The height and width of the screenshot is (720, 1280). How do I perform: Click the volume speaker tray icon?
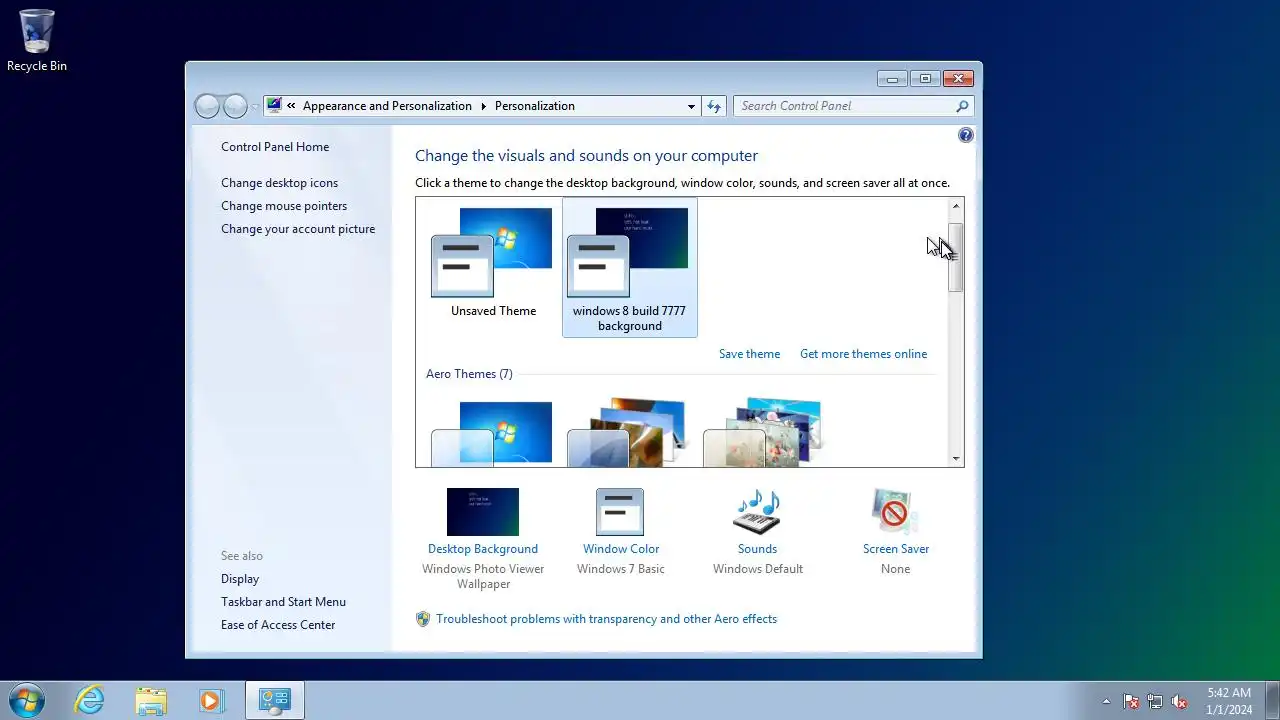click(x=1179, y=701)
